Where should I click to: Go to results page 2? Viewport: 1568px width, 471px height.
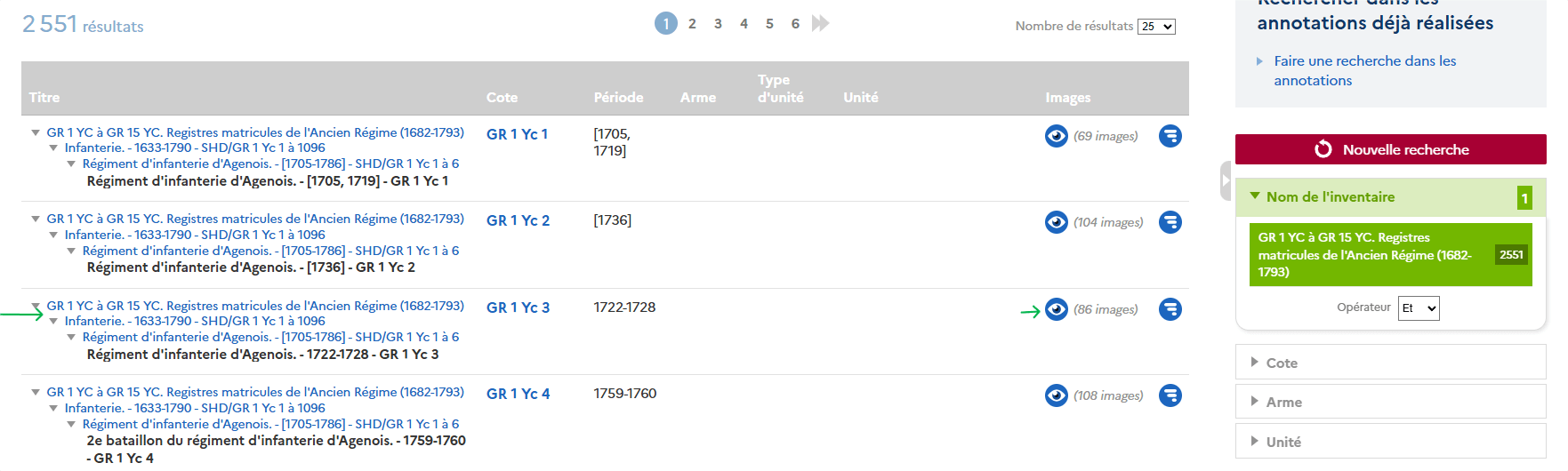point(692,24)
